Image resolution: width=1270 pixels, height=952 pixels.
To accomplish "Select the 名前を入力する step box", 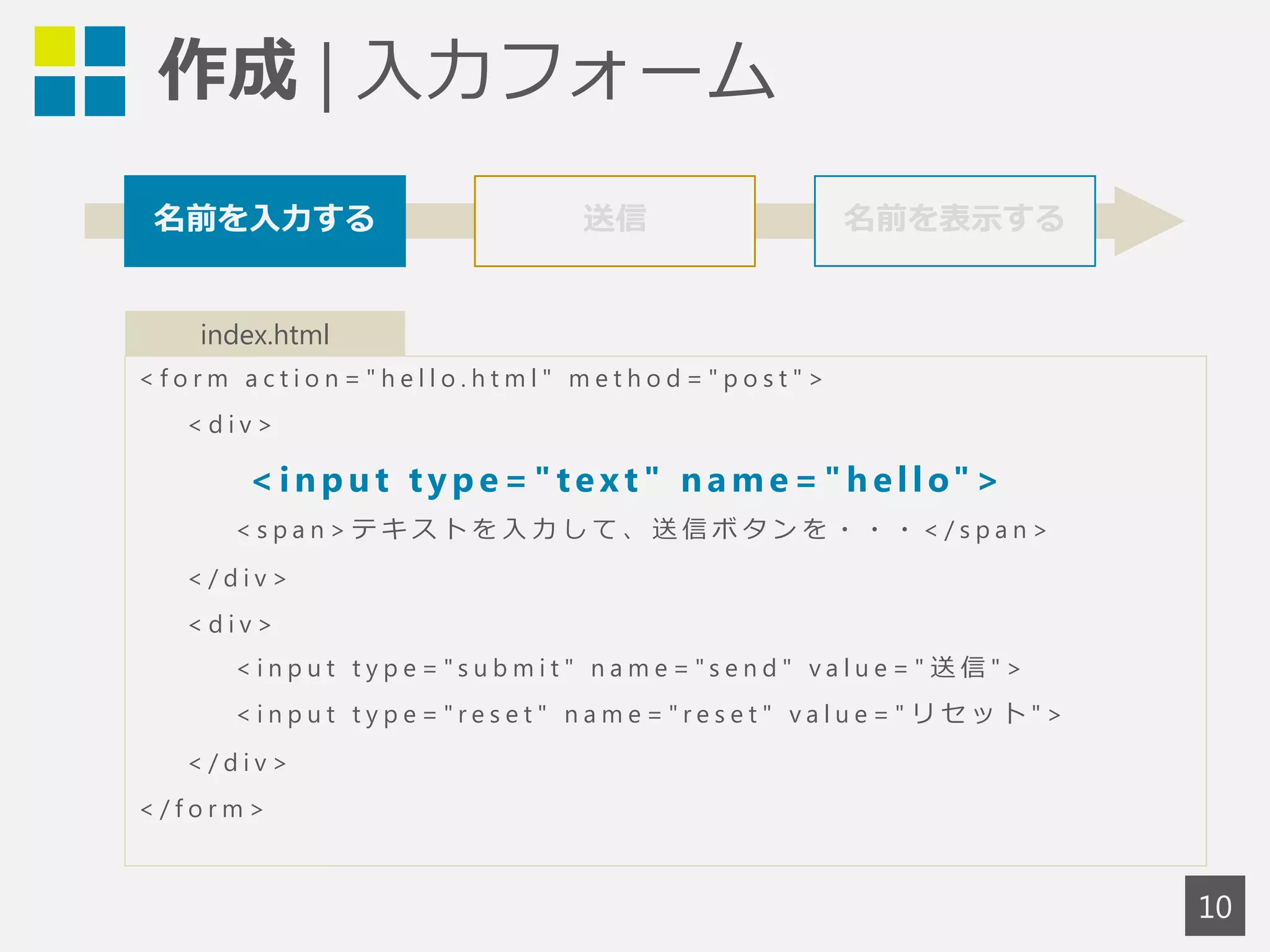I will tap(265, 221).
